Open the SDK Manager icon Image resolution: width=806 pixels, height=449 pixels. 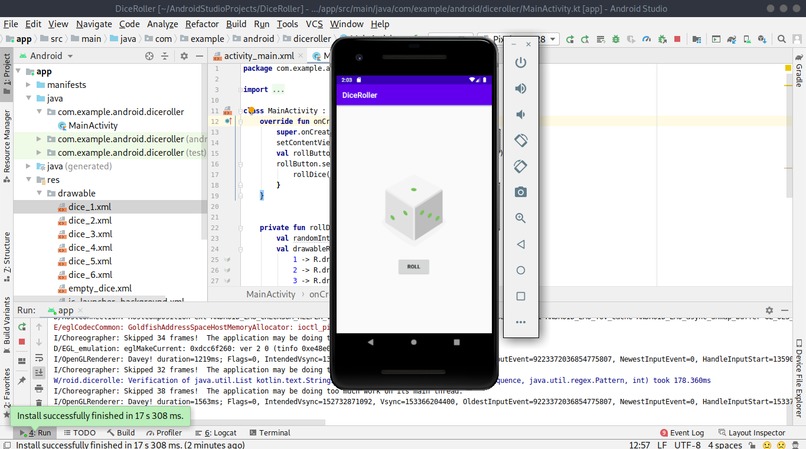tap(762, 39)
